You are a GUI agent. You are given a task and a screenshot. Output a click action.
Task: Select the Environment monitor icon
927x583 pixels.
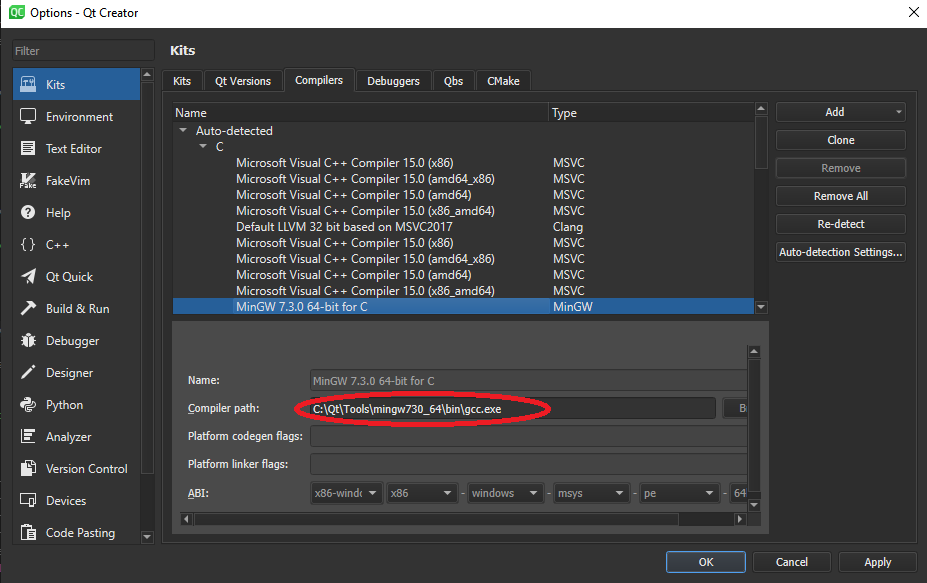pos(28,116)
